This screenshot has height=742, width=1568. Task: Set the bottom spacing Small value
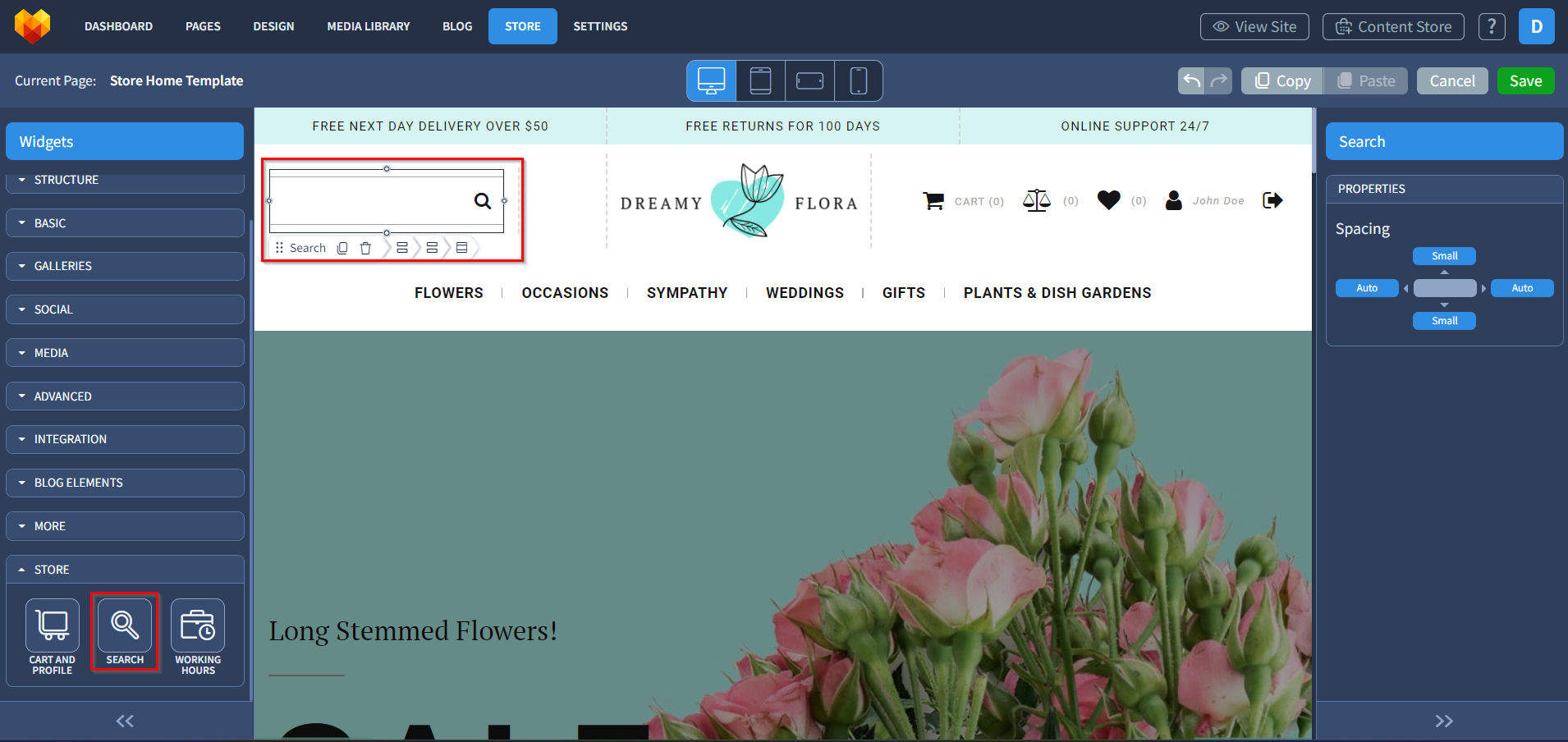click(1444, 321)
